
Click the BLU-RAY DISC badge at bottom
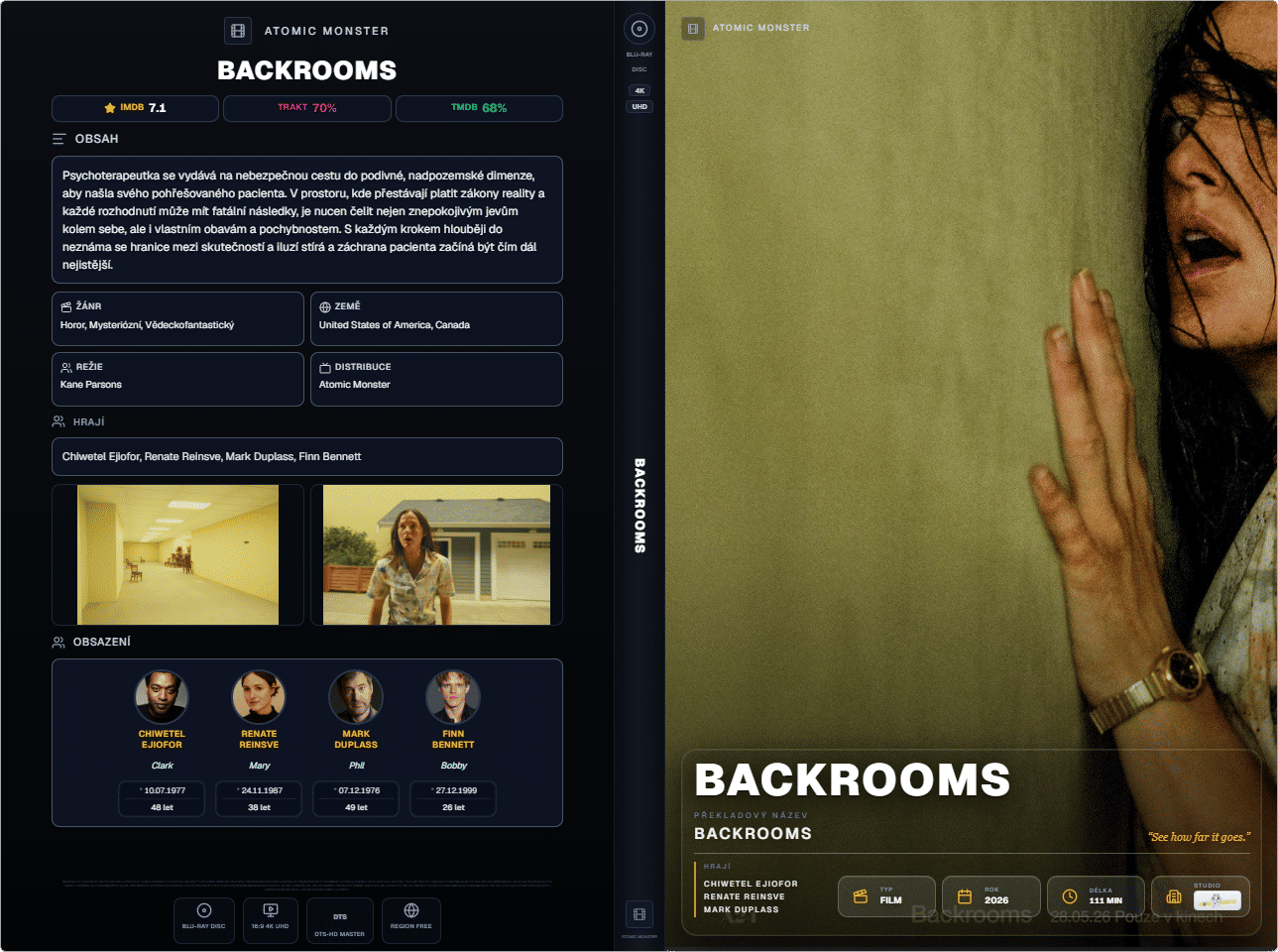(204, 921)
